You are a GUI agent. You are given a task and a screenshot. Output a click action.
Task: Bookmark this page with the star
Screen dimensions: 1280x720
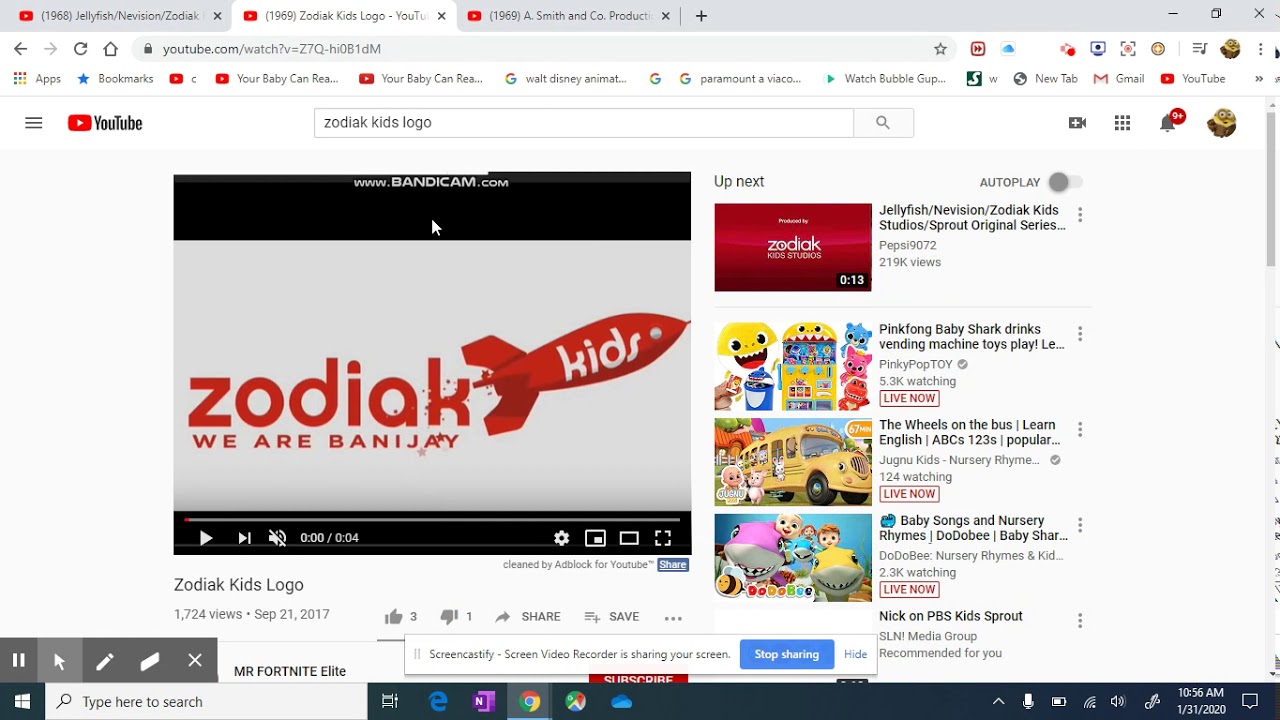pyautogui.click(x=940, y=49)
